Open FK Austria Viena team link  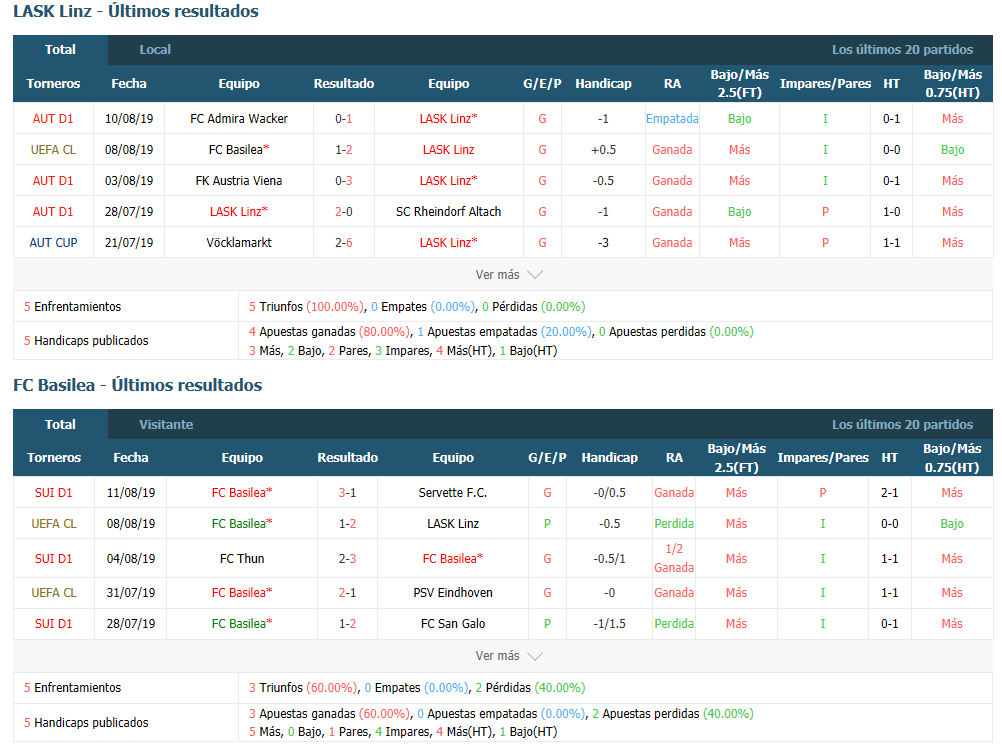pos(239,181)
